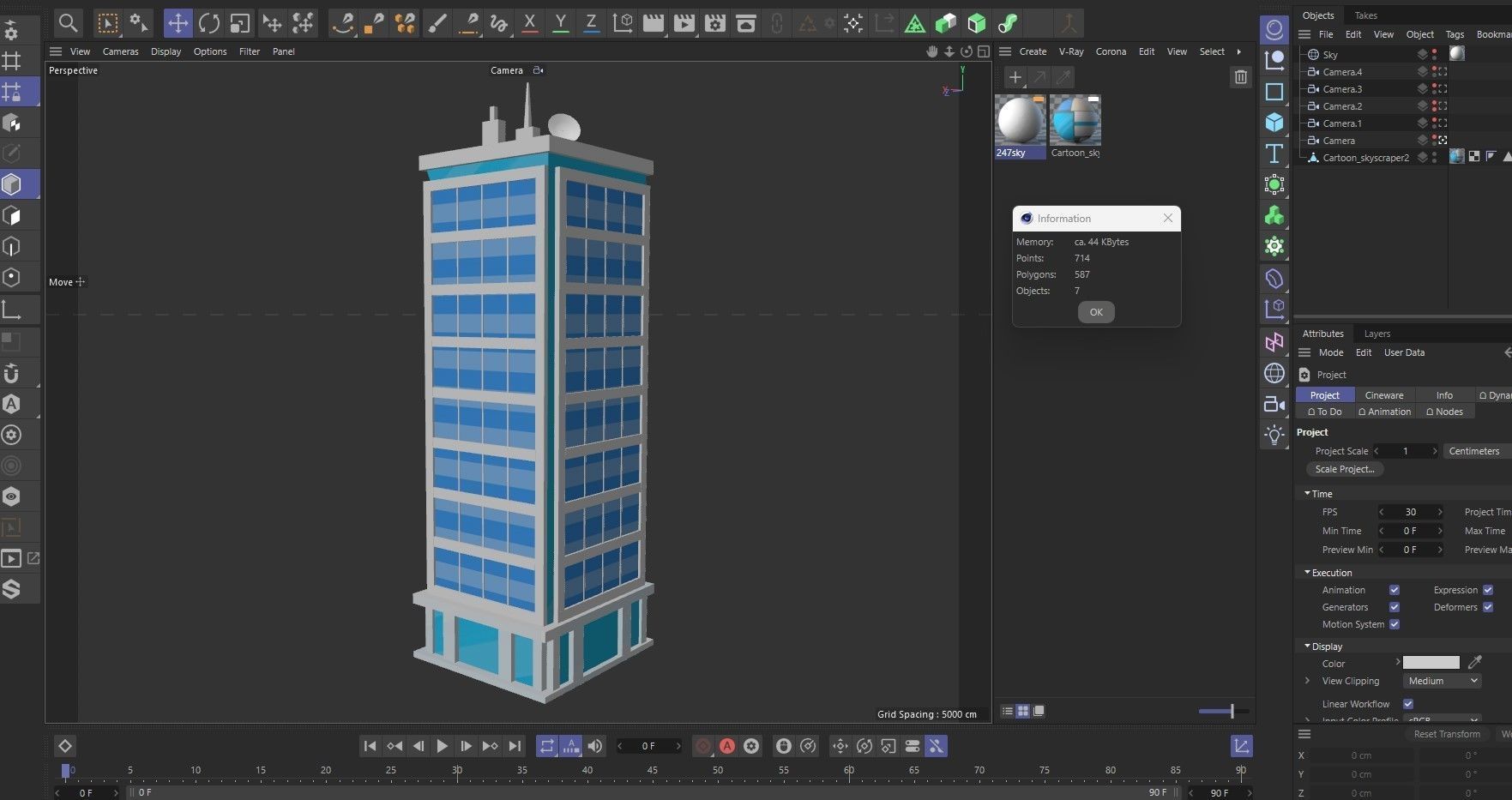Toggle timeline loop playback button
The image size is (1512, 800).
[547, 746]
